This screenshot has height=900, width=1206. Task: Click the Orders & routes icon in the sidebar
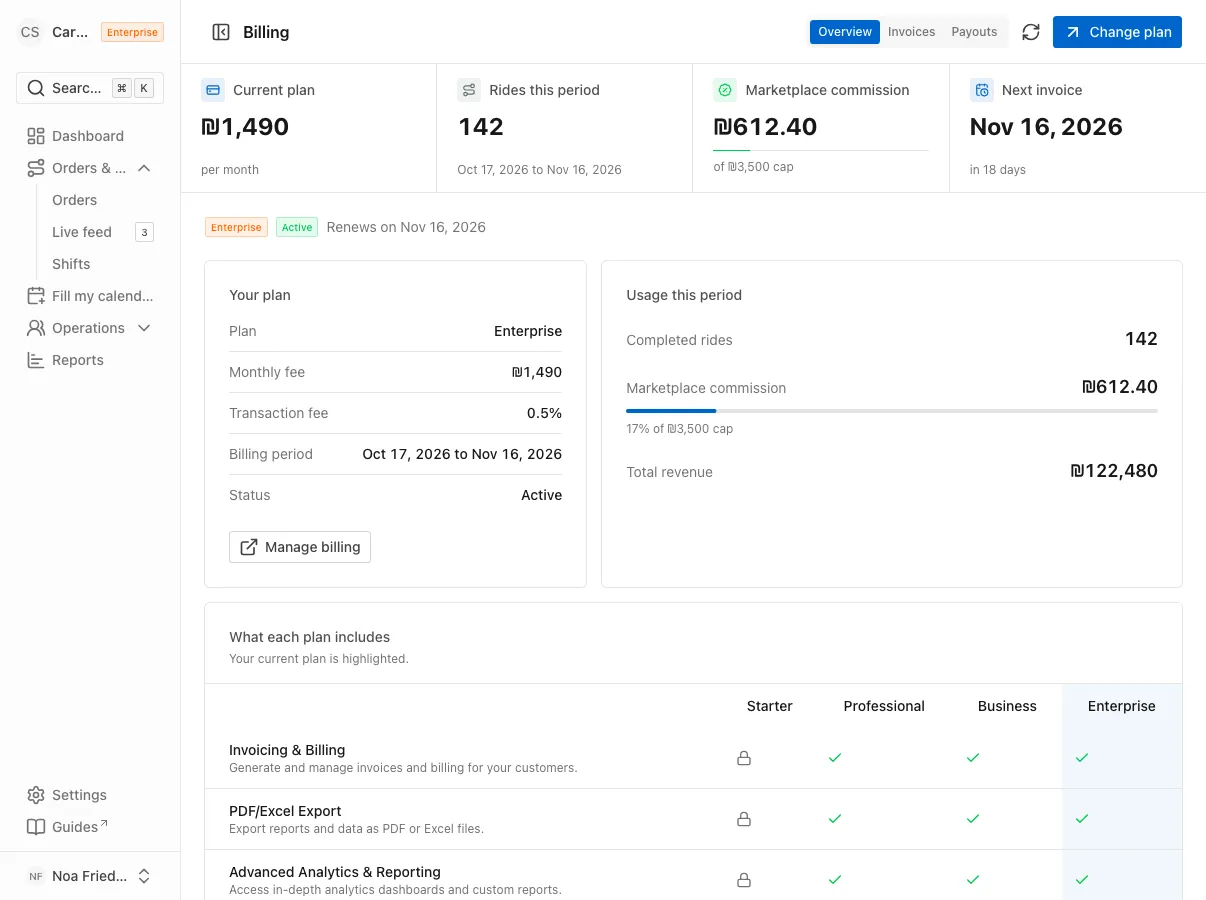[x=36, y=168]
